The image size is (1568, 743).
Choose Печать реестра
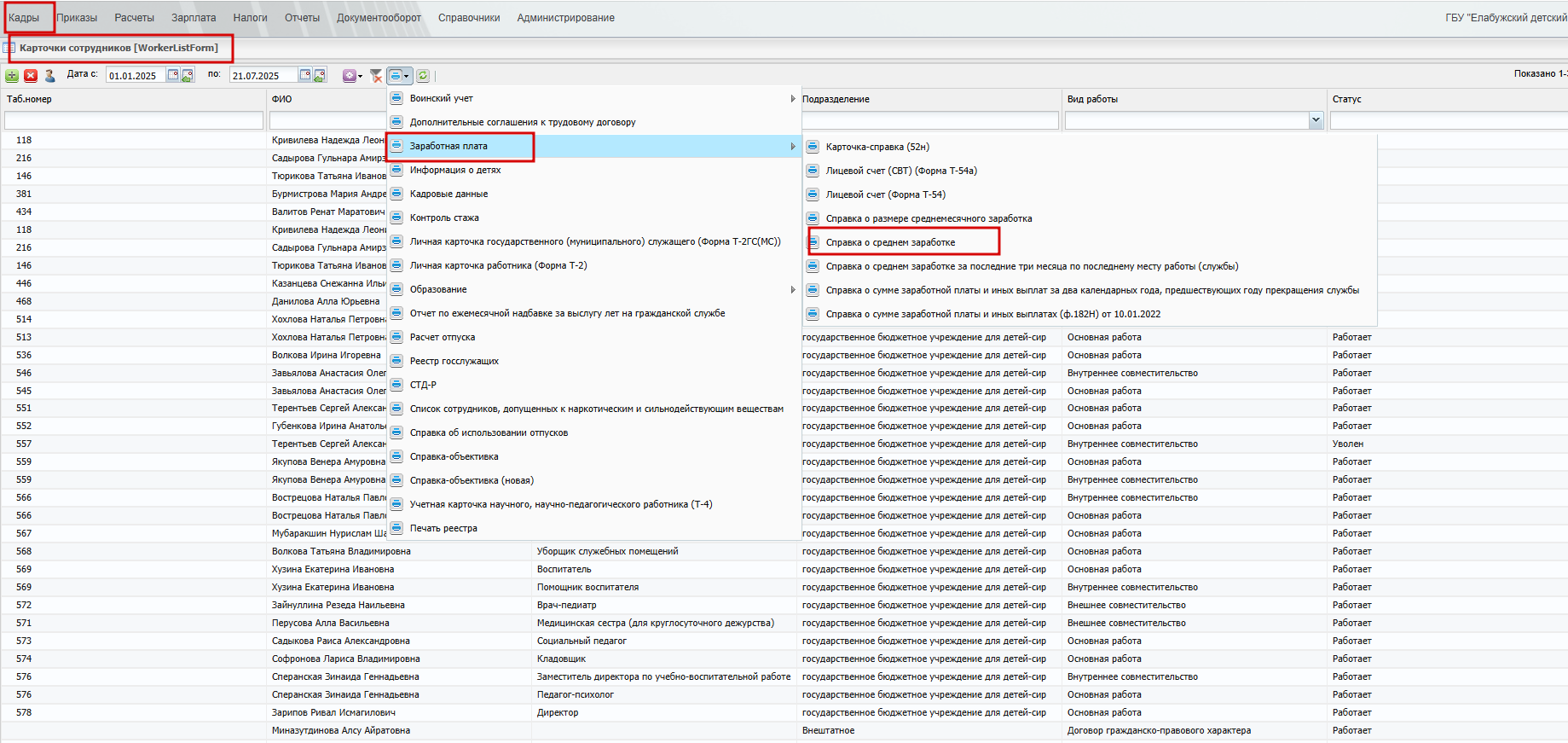click(594, 528)
